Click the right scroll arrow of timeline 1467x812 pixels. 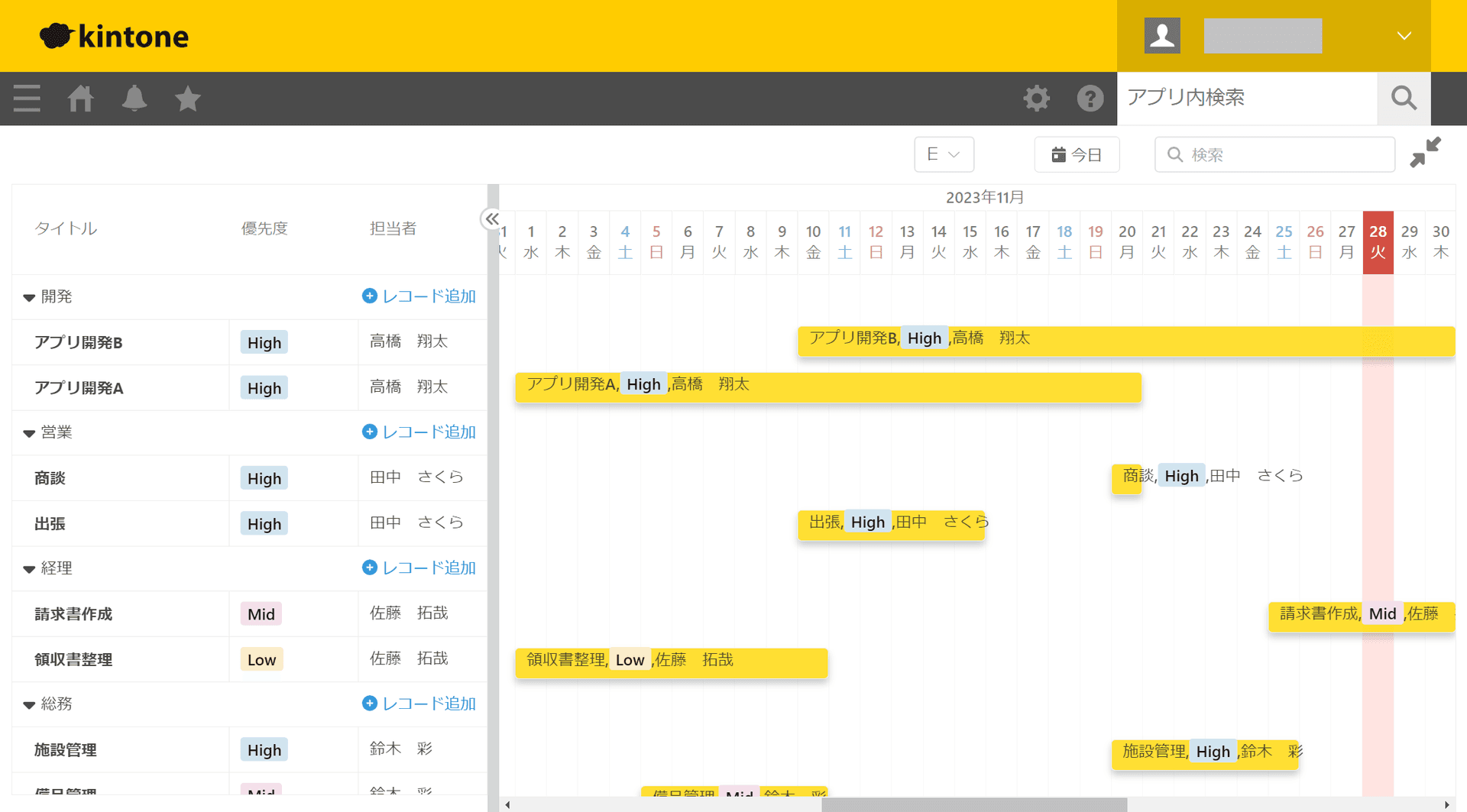tap(1446, 804)
